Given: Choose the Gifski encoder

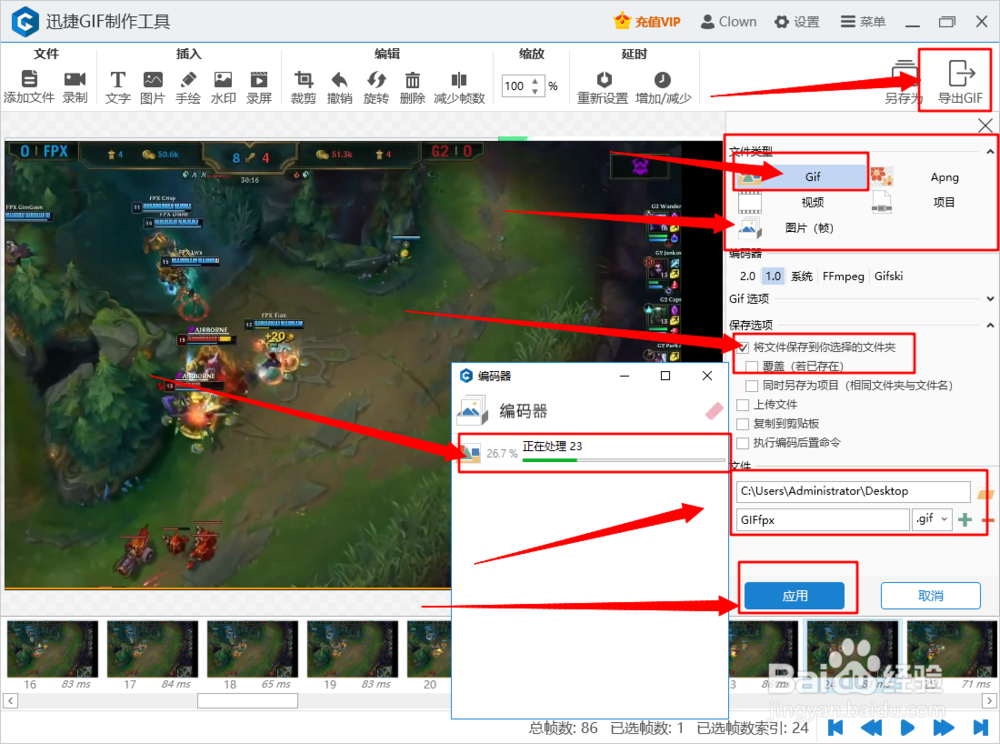Looking at the screenshot, I should (x=888, y=276).
